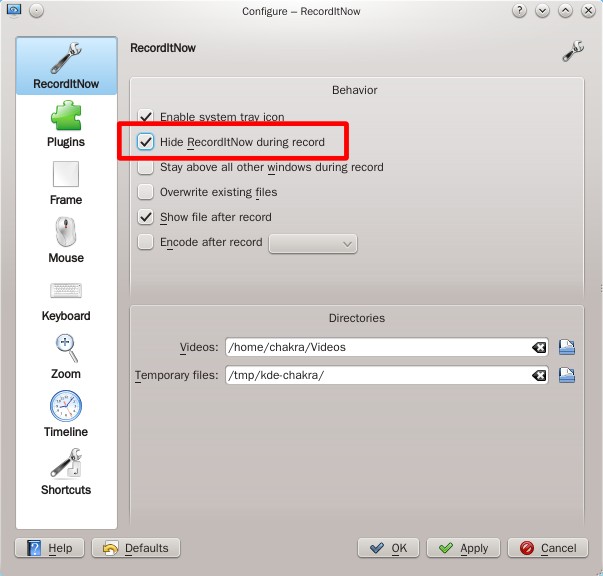Clear the Temporary files path field

click(x=539, y=375)
